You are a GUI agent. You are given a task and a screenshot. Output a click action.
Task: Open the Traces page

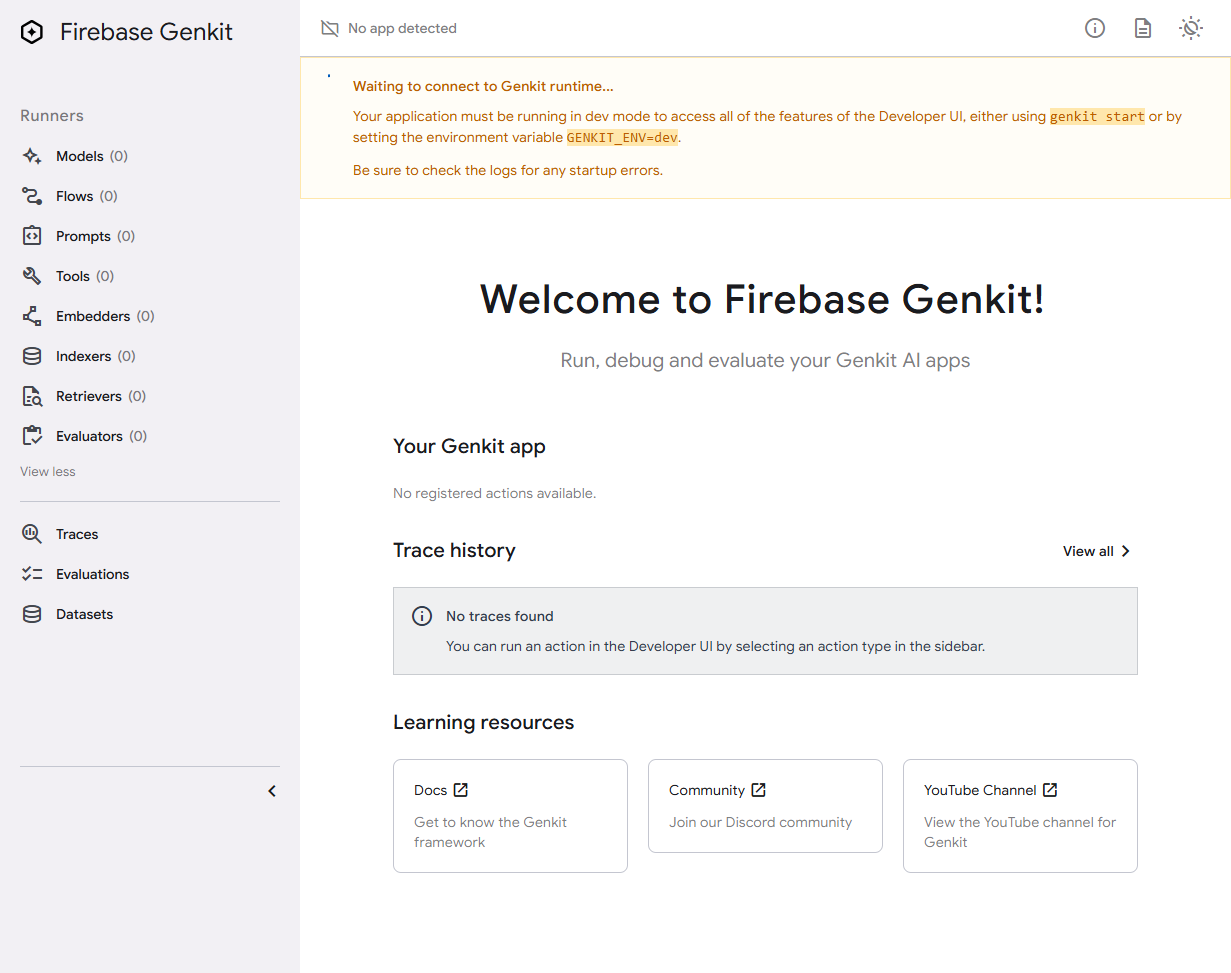(77, 534)
